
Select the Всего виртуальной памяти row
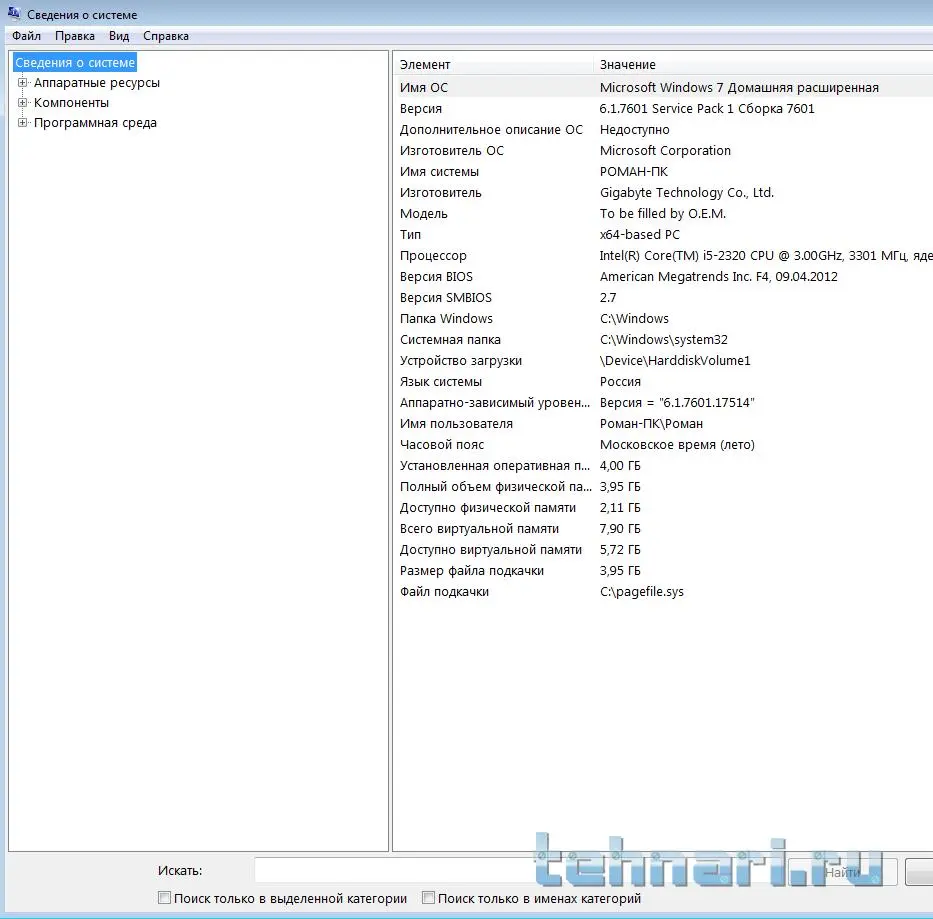tap(663, 529)
